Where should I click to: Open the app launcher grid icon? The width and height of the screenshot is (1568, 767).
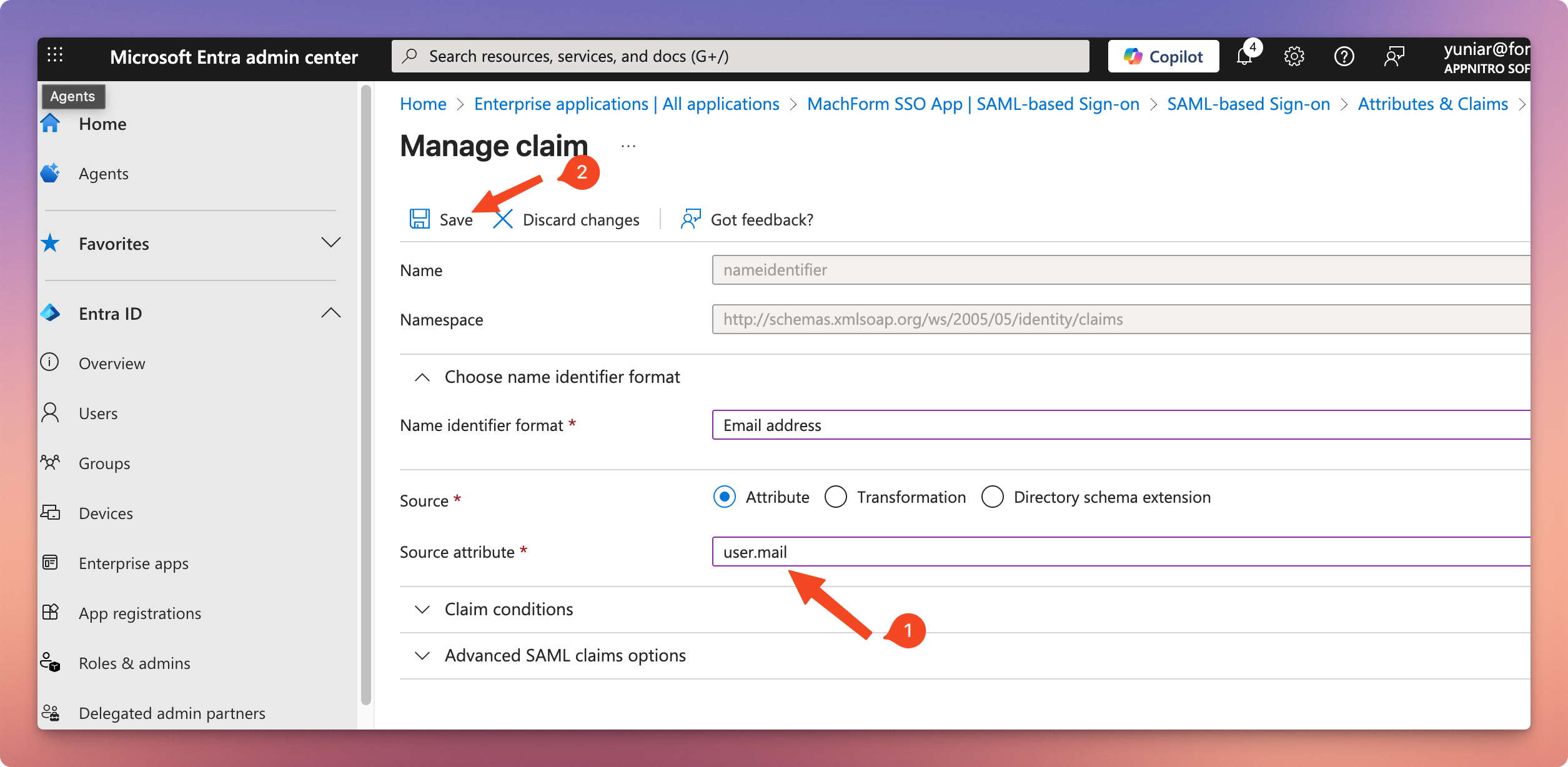[x=55, y=56]
